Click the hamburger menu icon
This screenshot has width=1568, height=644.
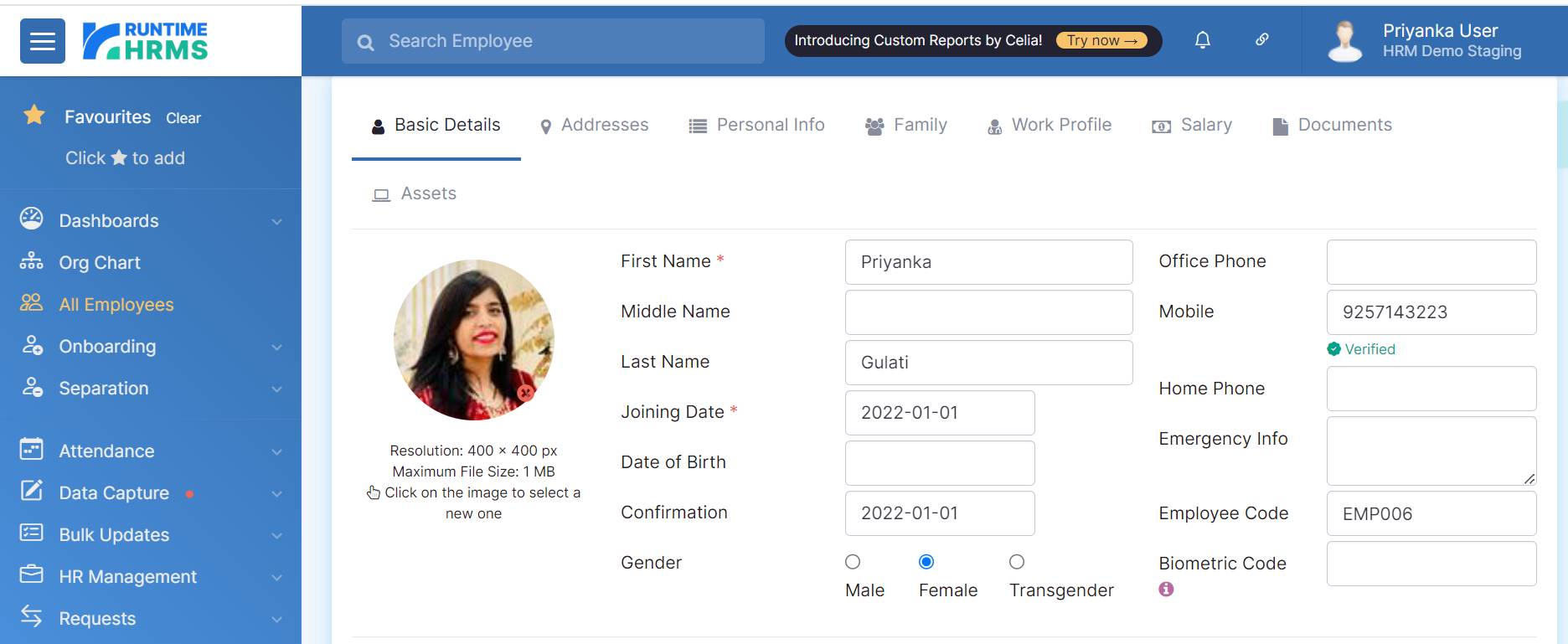[x=43, y=41]
